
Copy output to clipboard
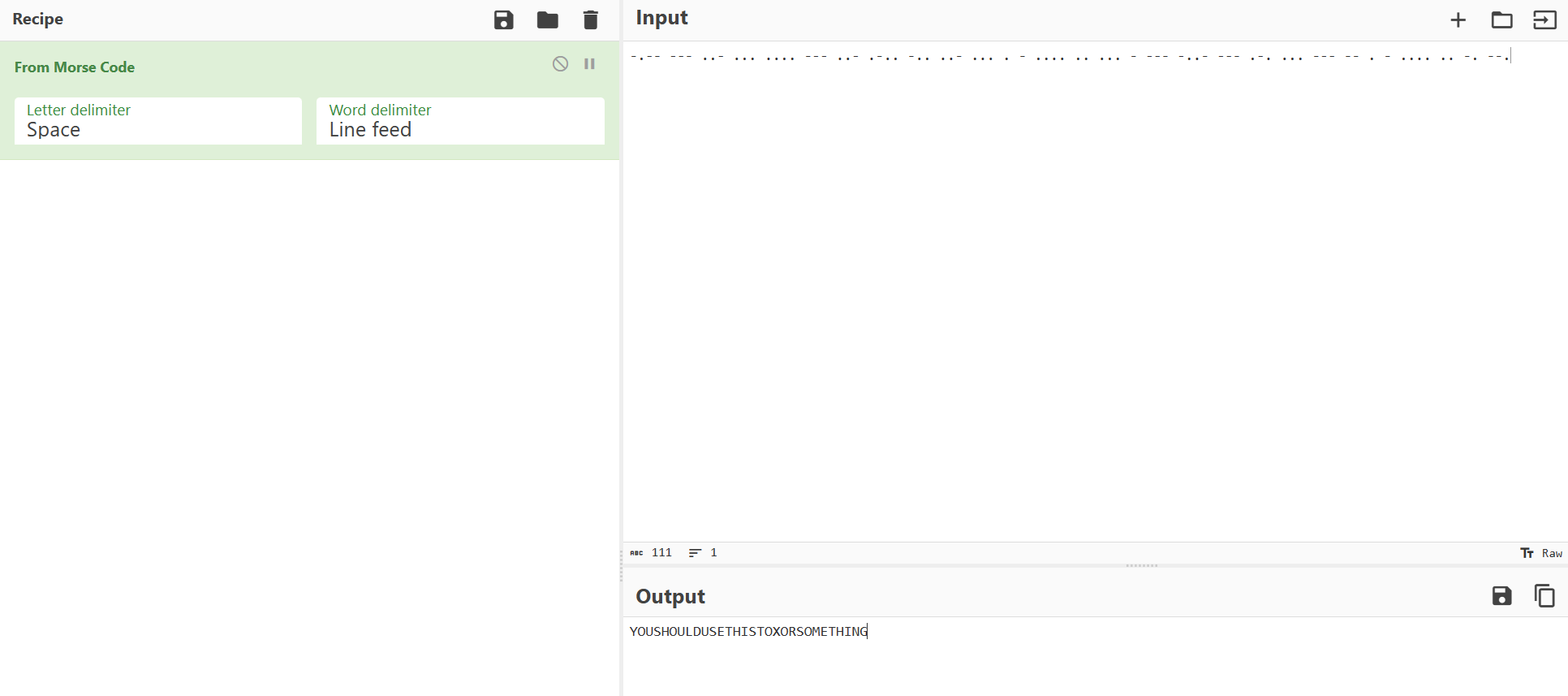(x=1544, y=596)
